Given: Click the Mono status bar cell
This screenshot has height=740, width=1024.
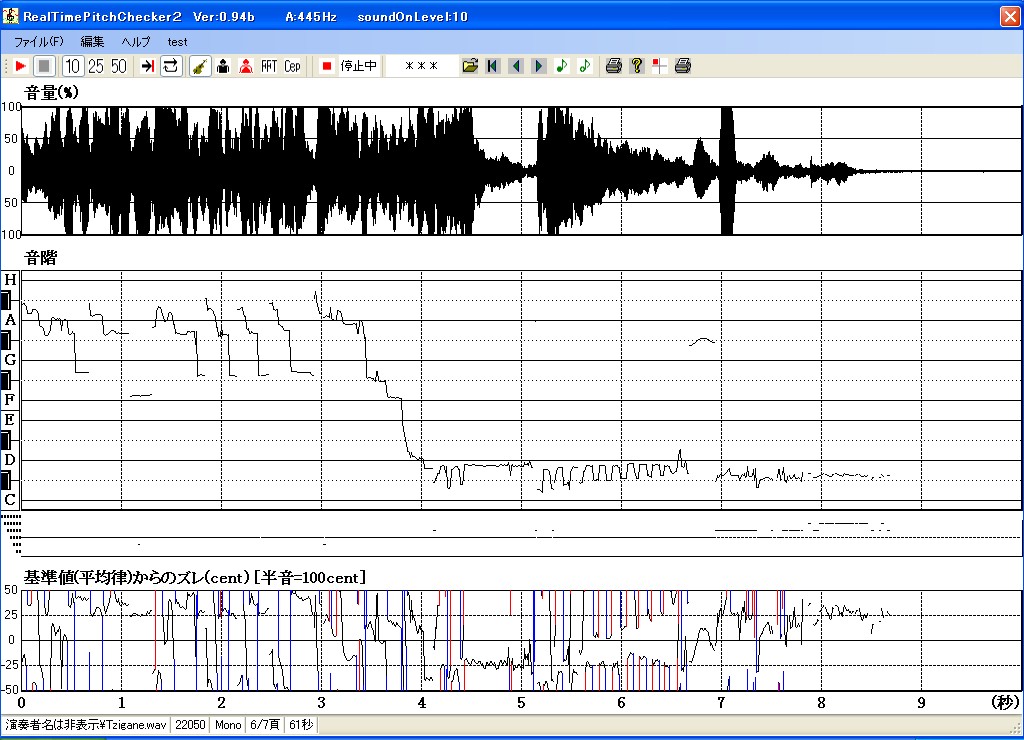Looking at the screenshot, I should 228,725.
